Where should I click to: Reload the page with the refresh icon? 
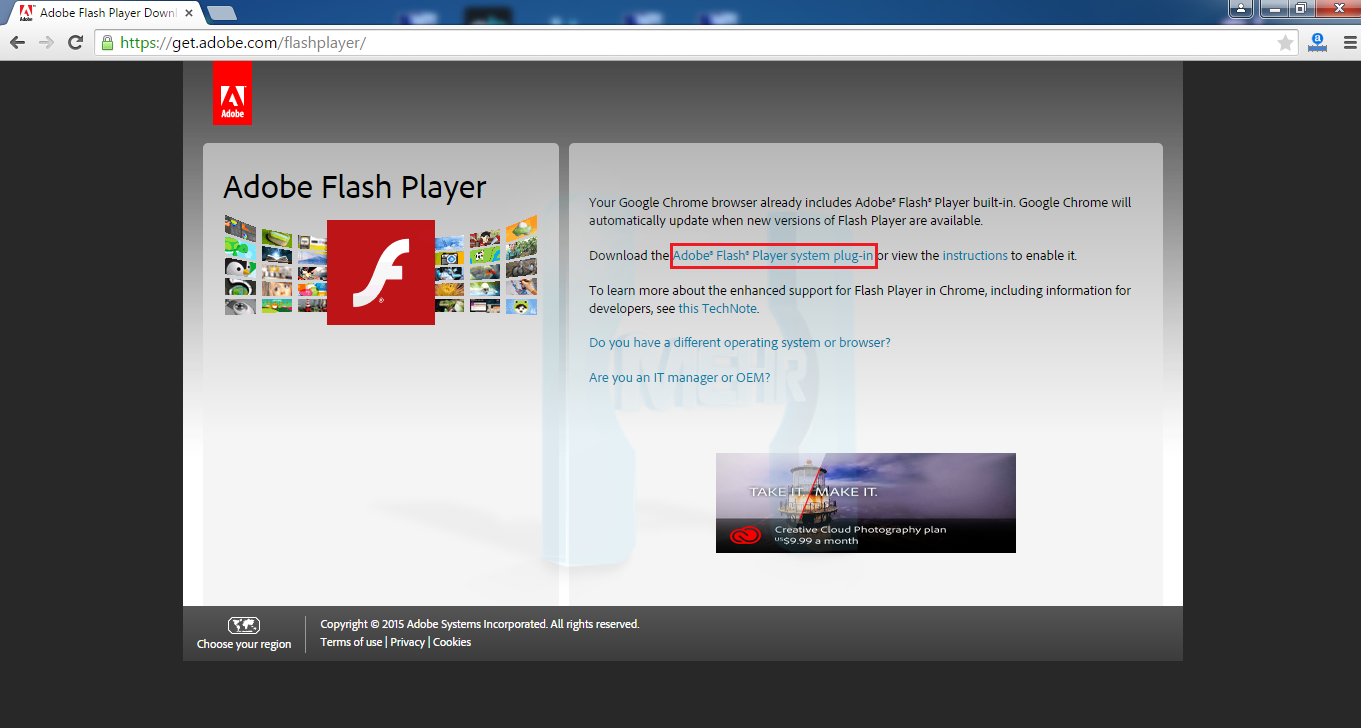tap(75, 42)
